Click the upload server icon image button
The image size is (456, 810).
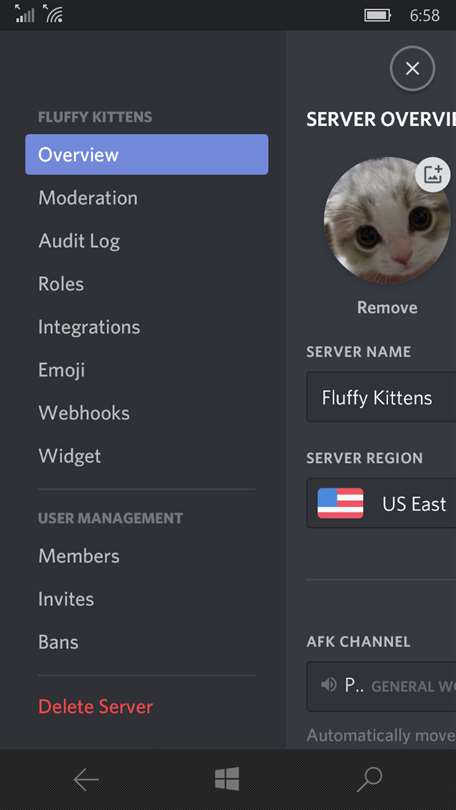point(433,175)
